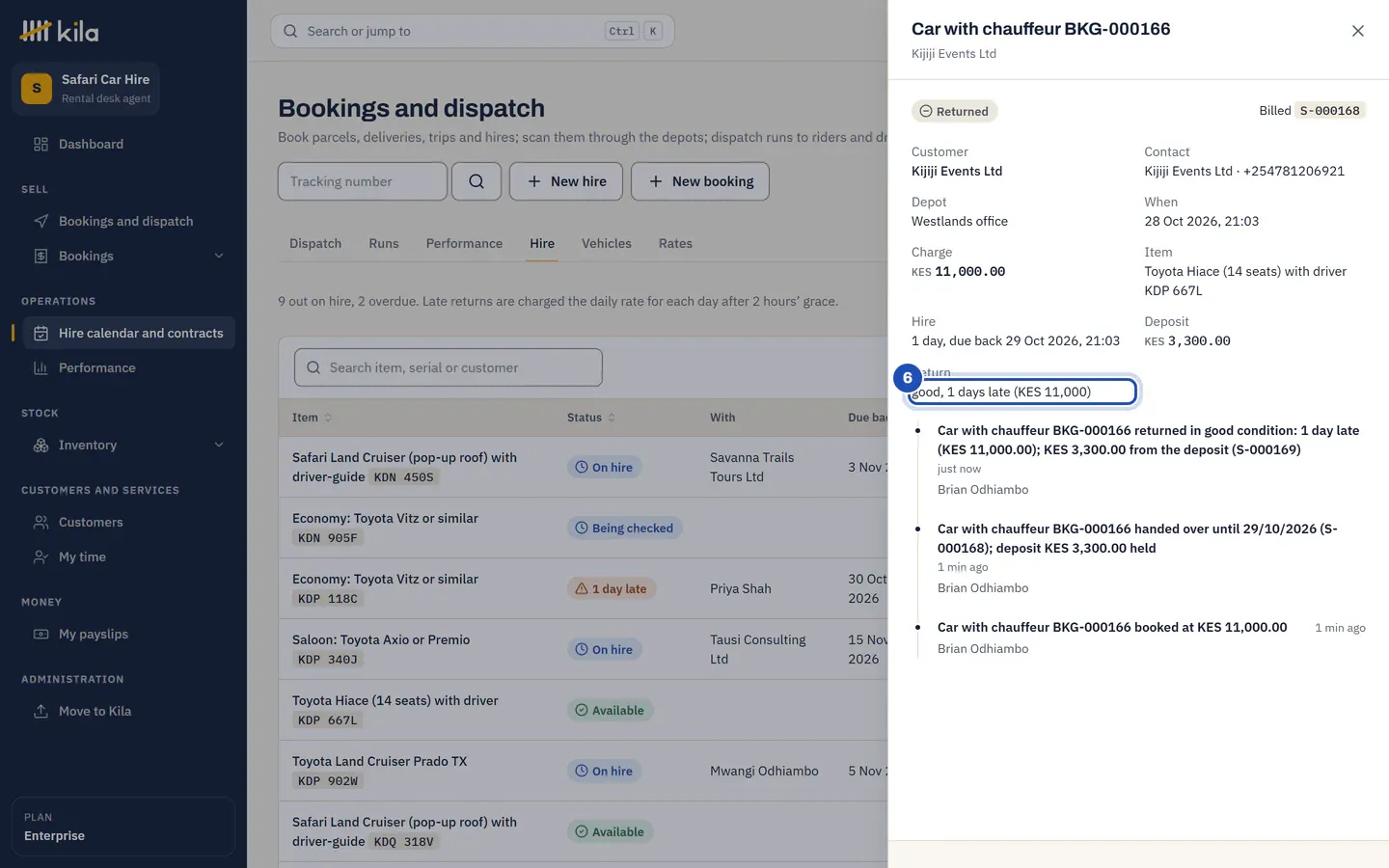The height and width of the screenshot is (868, 1389).
Task: Sort the table by Status column
Action: [x=591, y=418]
